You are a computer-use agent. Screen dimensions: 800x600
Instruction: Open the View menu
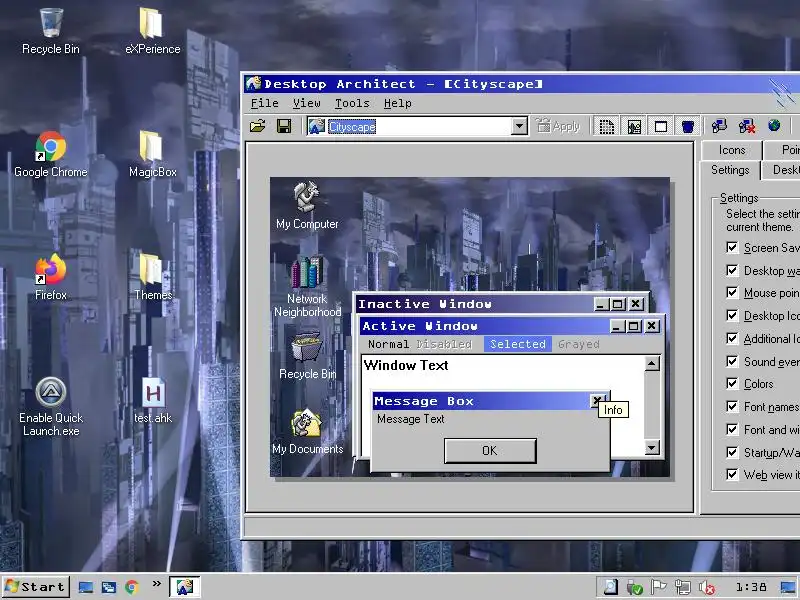[306, 103]
